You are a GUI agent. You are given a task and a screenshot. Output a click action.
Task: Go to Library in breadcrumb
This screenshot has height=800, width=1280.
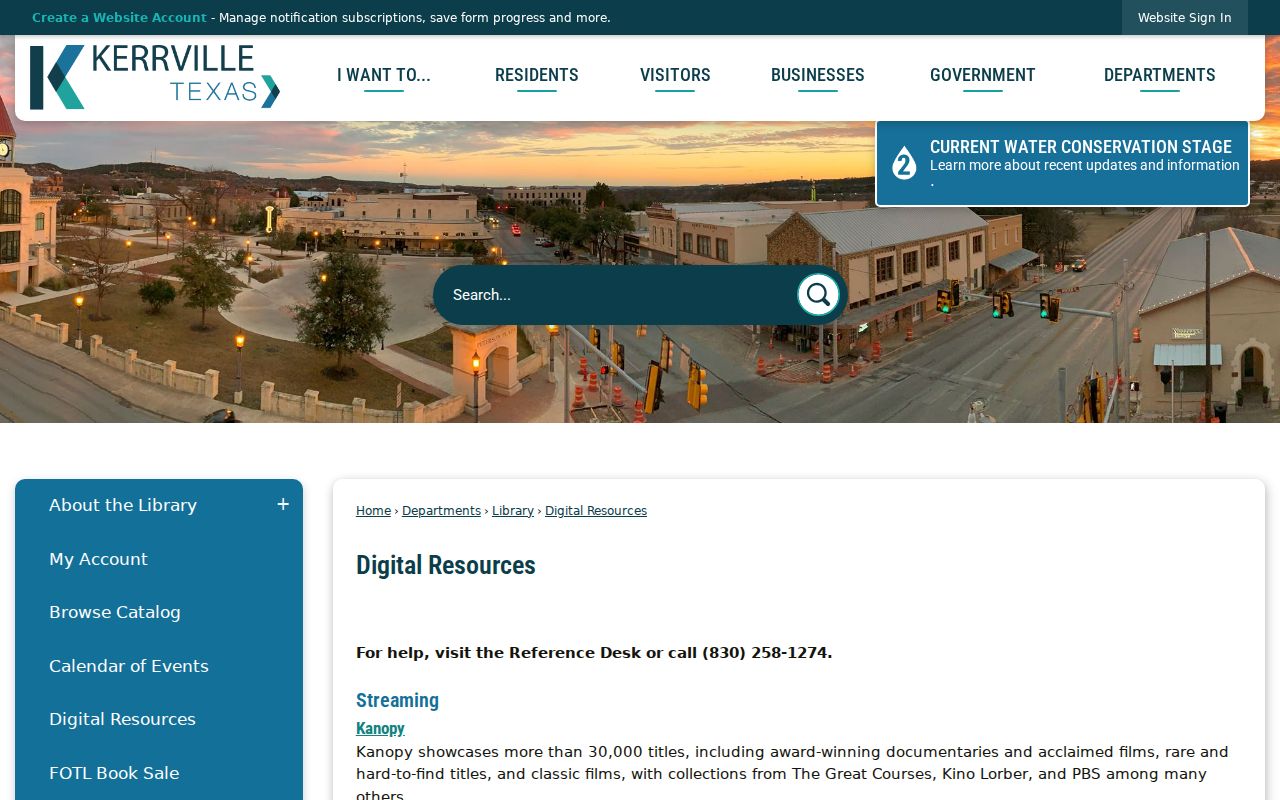pos(513,511)
